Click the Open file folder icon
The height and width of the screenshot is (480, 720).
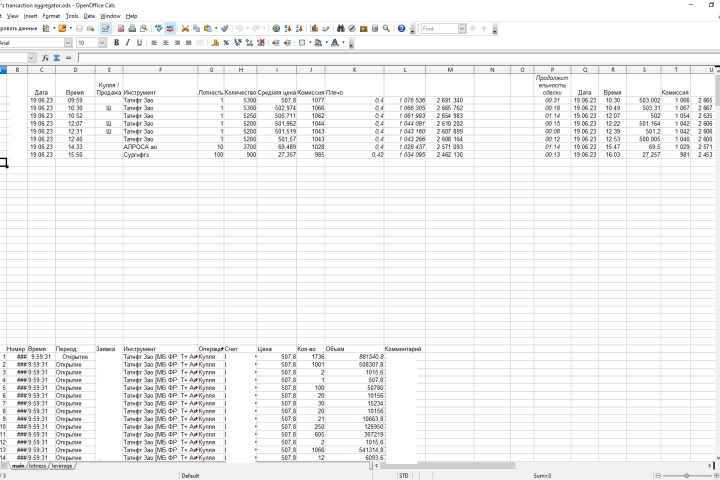(62, 28)
